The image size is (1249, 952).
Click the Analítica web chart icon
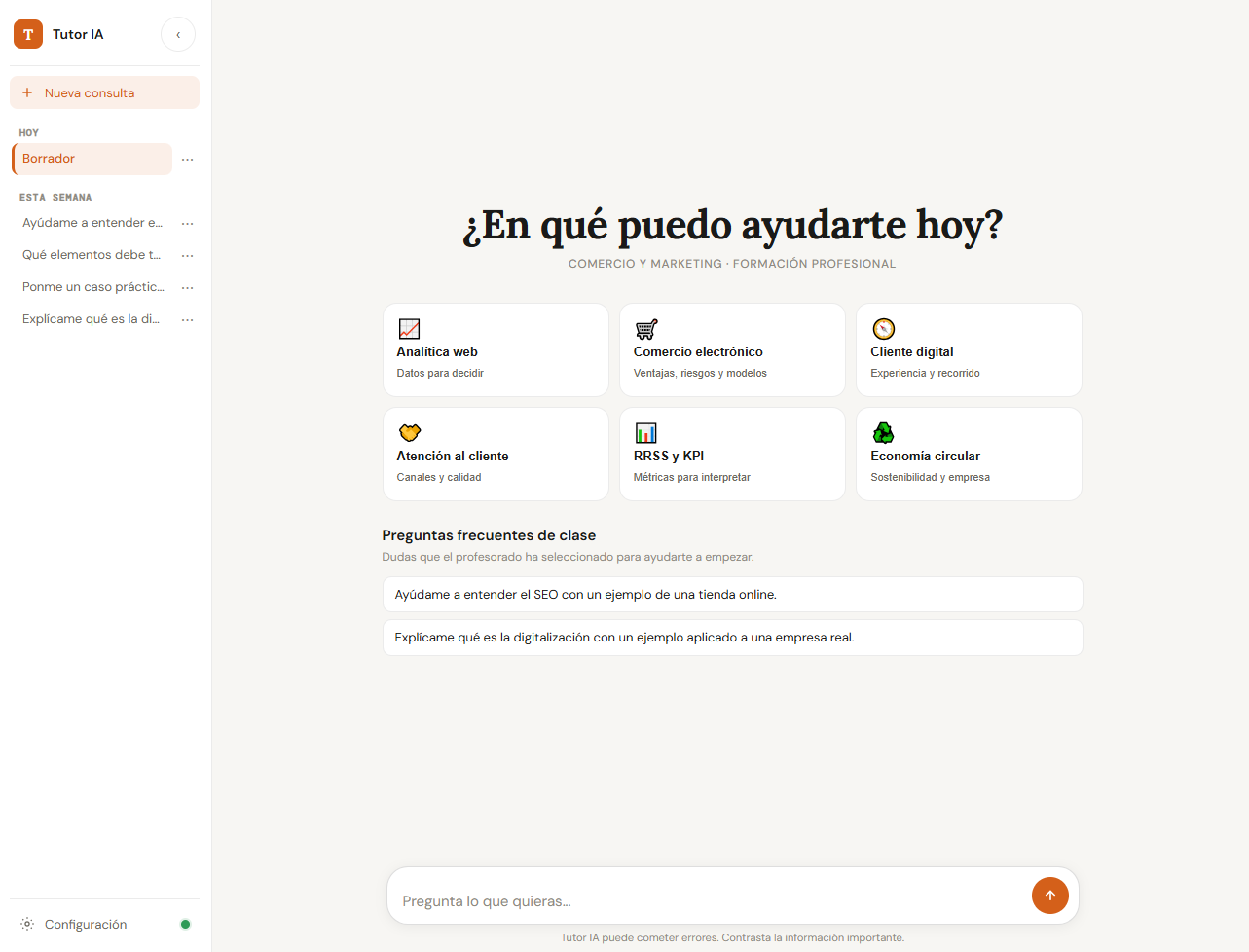click(x=409, y=329)
